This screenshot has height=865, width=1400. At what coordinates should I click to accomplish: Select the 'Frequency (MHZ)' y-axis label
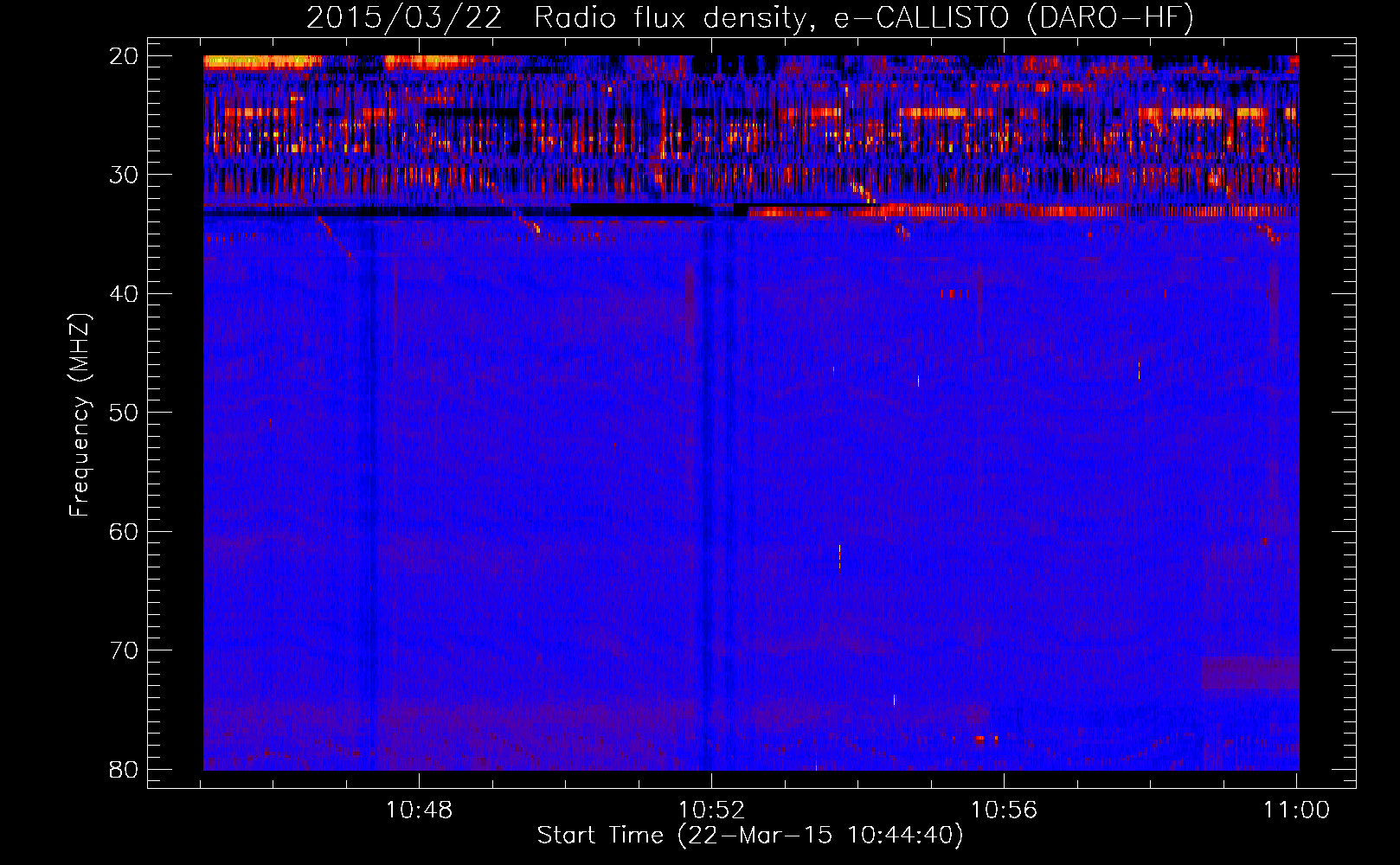80,415
